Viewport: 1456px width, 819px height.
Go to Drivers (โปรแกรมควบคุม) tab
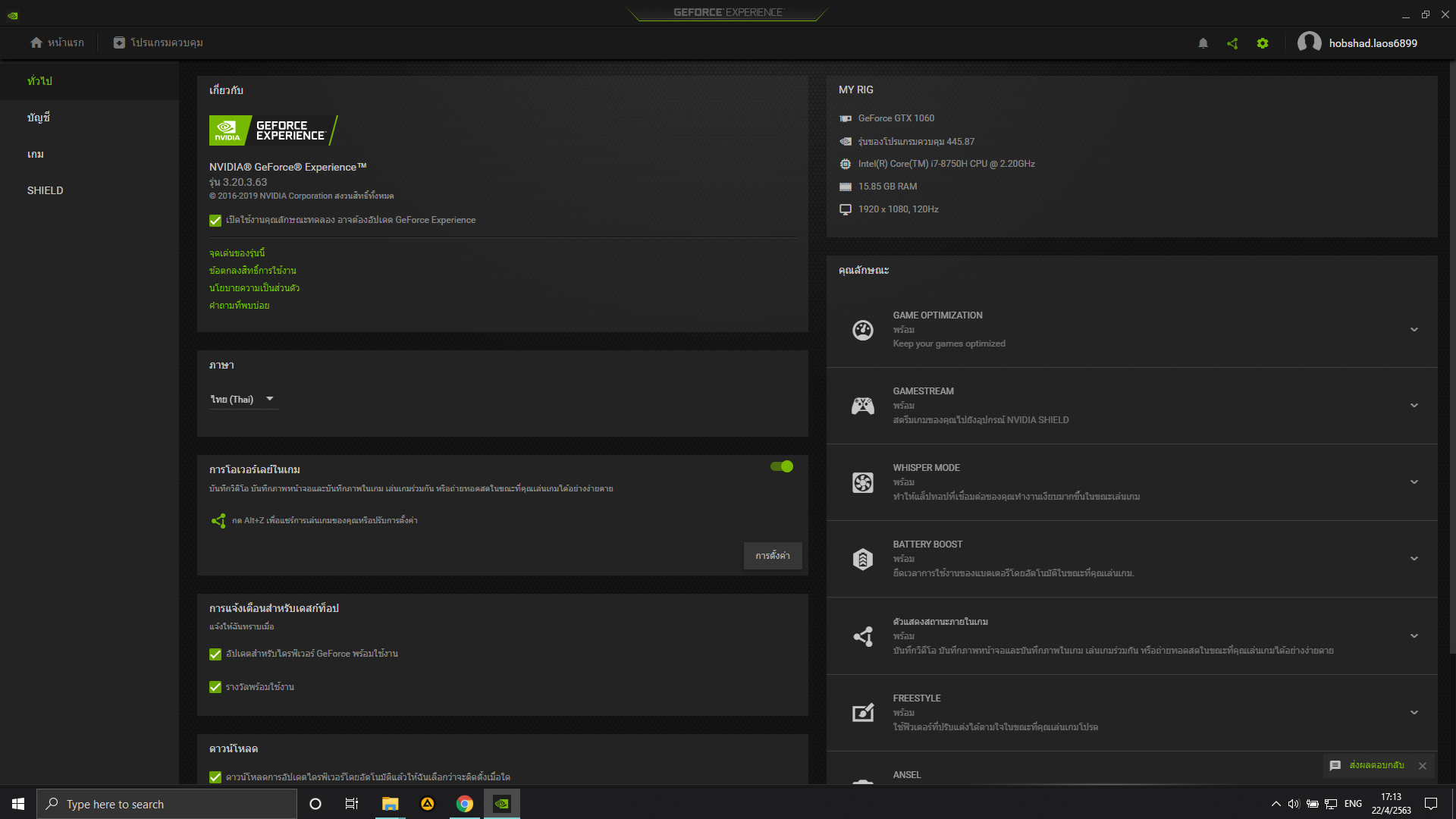click(x=158, y=42)
